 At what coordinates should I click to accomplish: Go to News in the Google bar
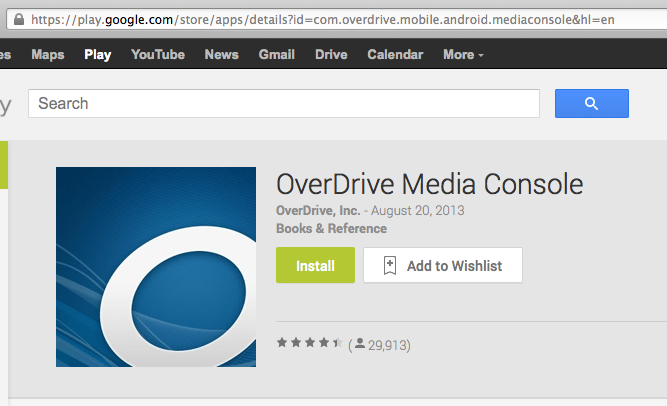[x=222, y=54]
